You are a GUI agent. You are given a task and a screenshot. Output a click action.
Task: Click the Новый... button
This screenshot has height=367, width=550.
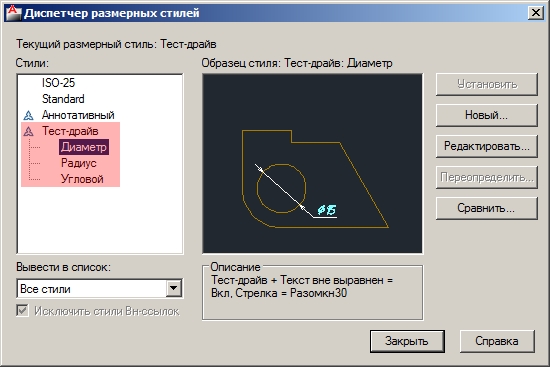[487, 115]
